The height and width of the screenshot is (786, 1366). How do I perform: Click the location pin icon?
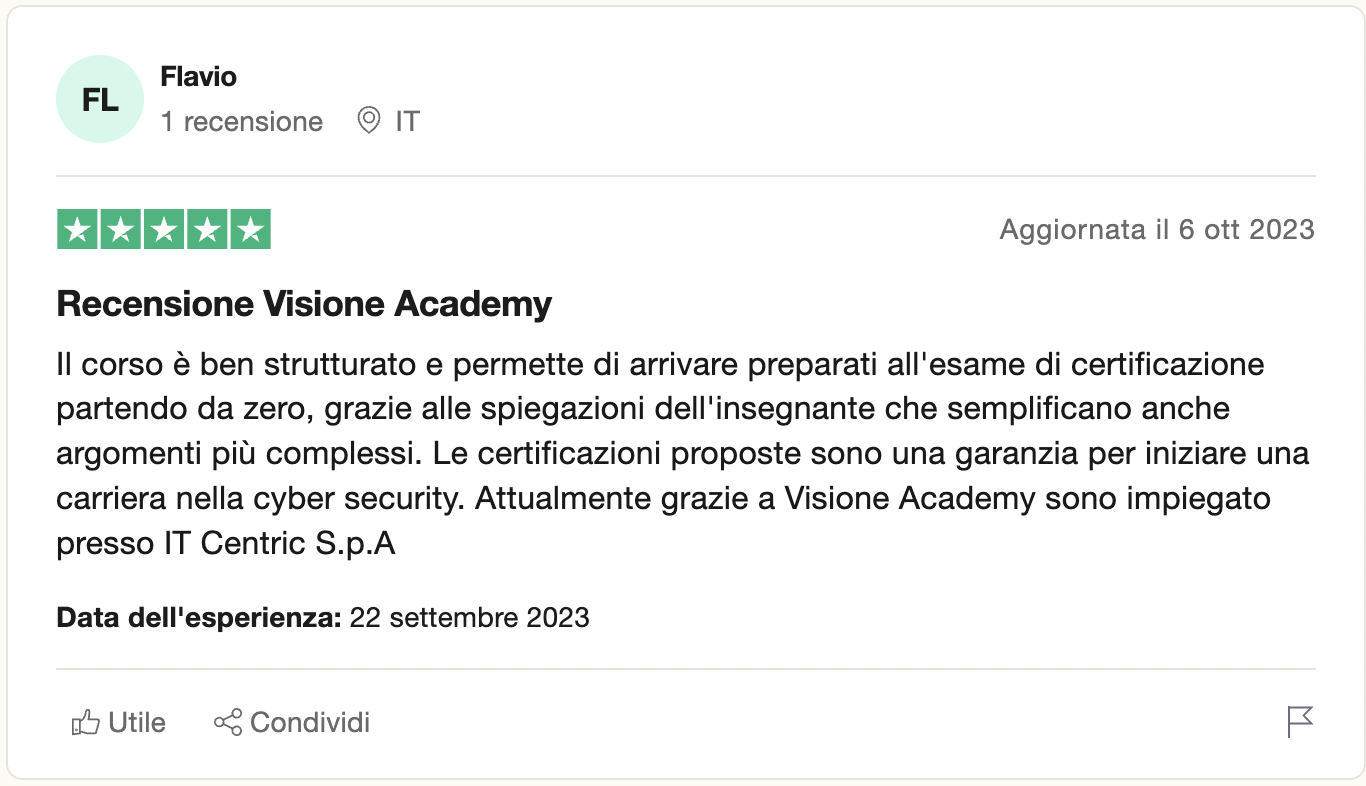(369, 122)
